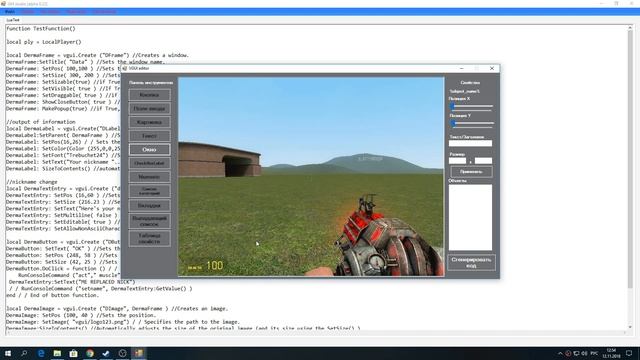640x360 pixels.
Task: Click 'function TestFunction()' line in editor
Action: (41, 29)
